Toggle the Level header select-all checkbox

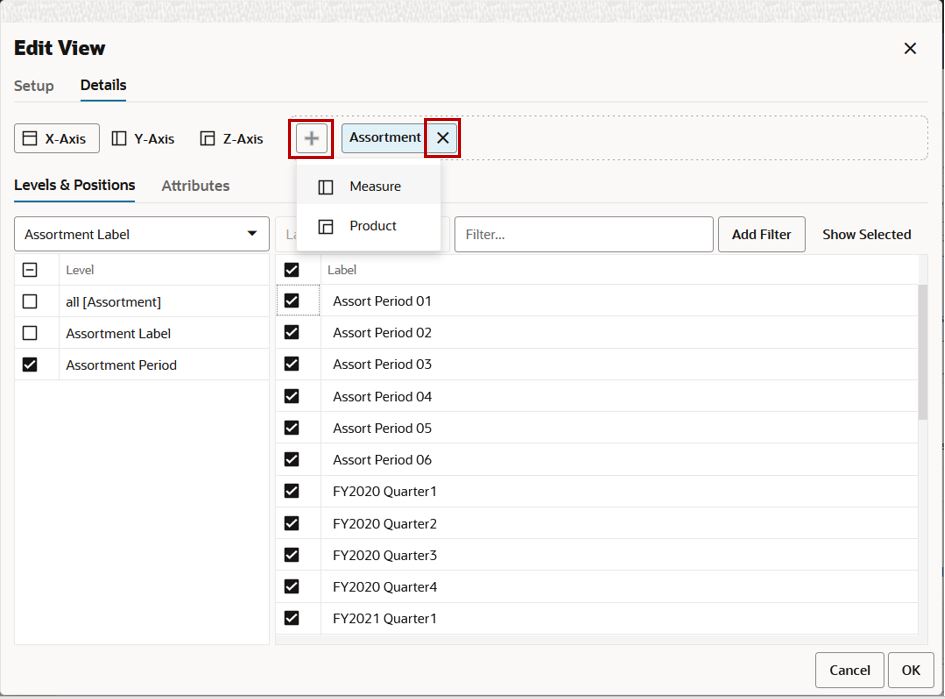click(30, 270)
